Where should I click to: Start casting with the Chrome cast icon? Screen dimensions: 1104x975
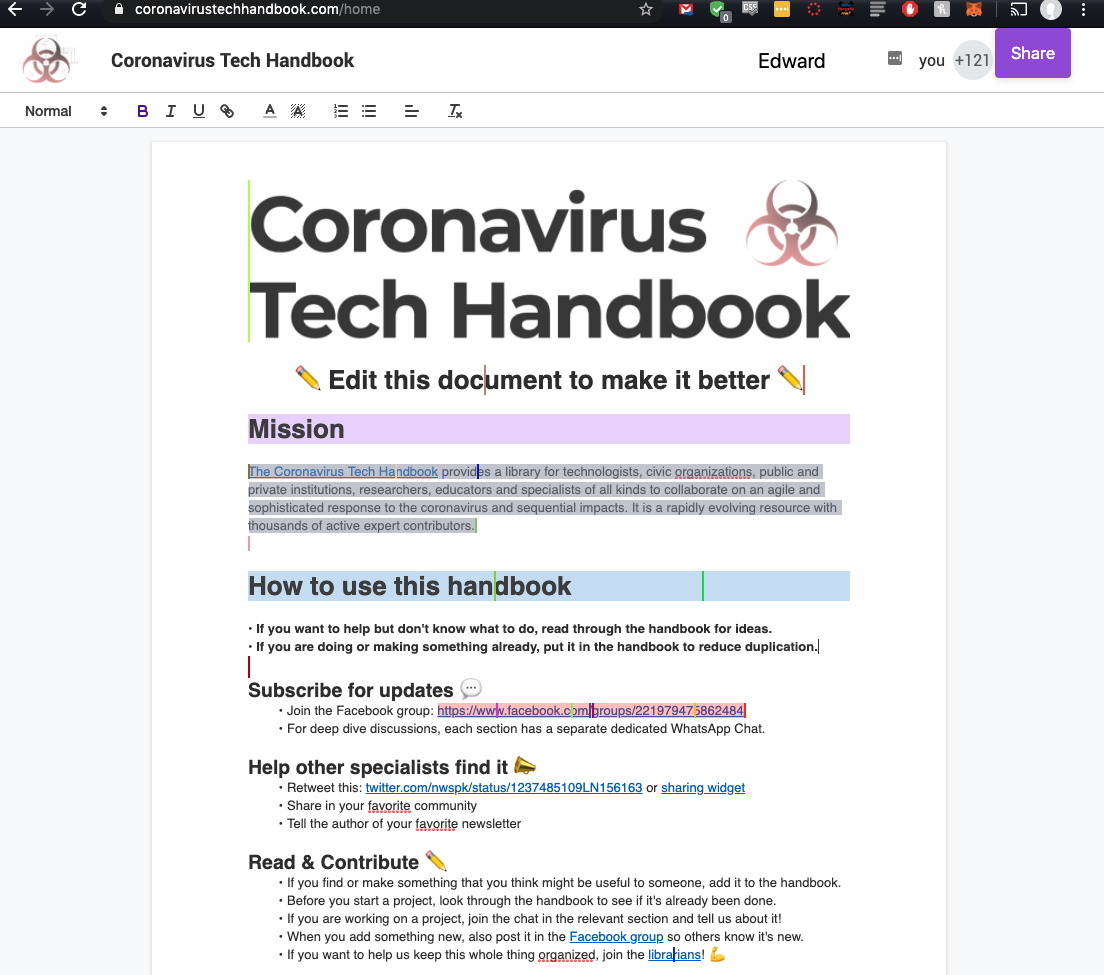1019,11
